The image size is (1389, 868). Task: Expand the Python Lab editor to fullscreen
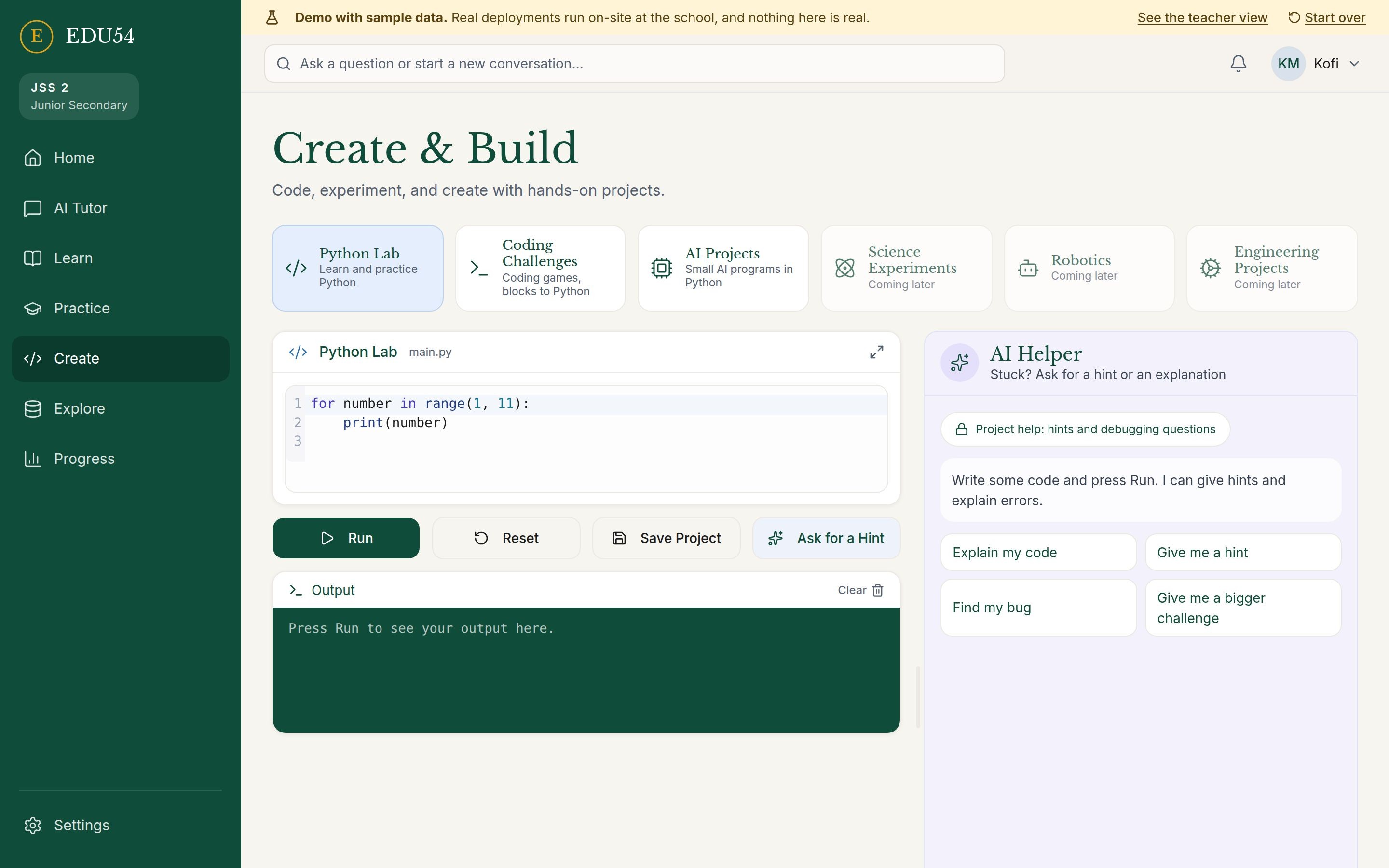876,352
